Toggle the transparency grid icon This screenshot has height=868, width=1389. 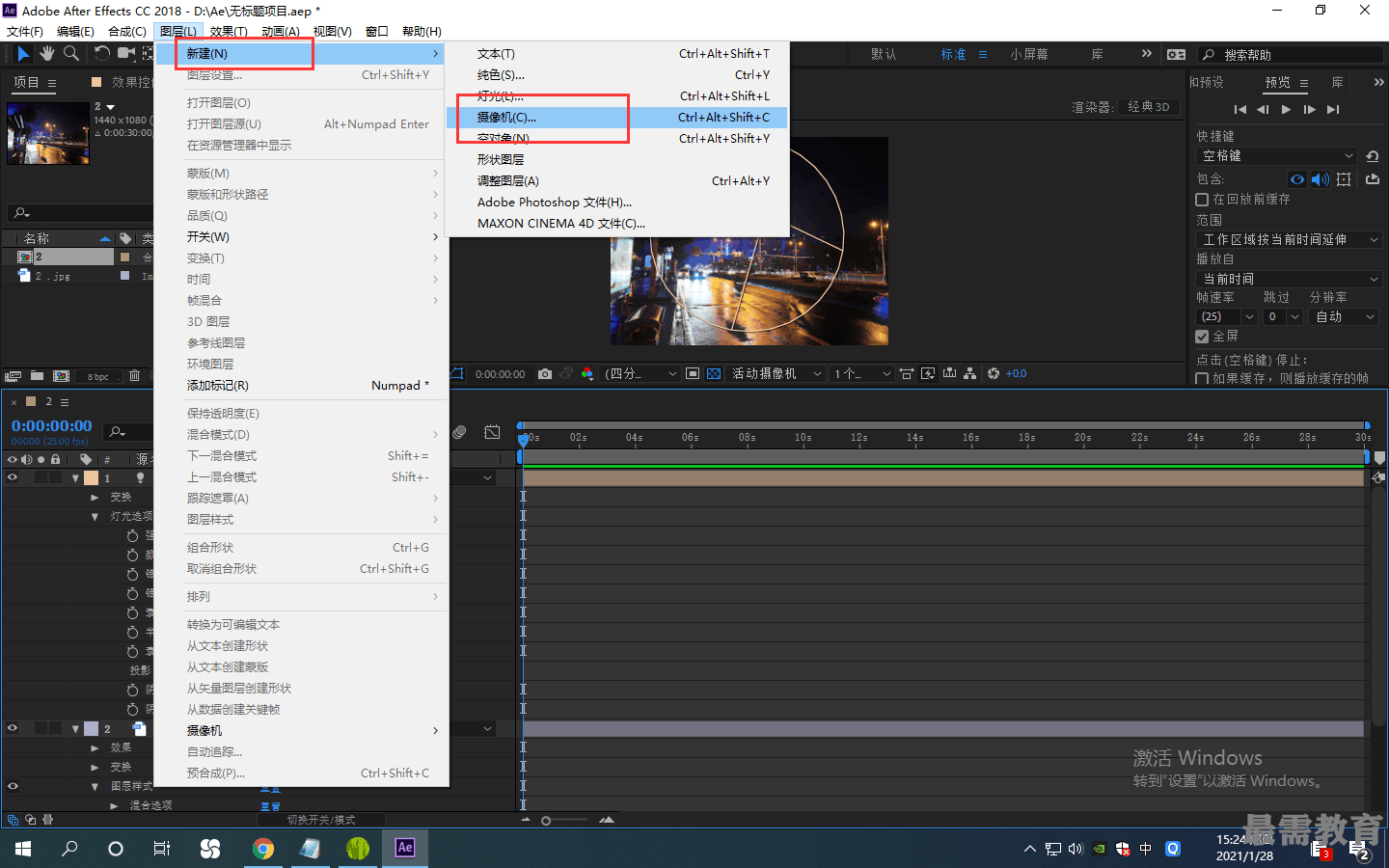click(x=714, y=374)
